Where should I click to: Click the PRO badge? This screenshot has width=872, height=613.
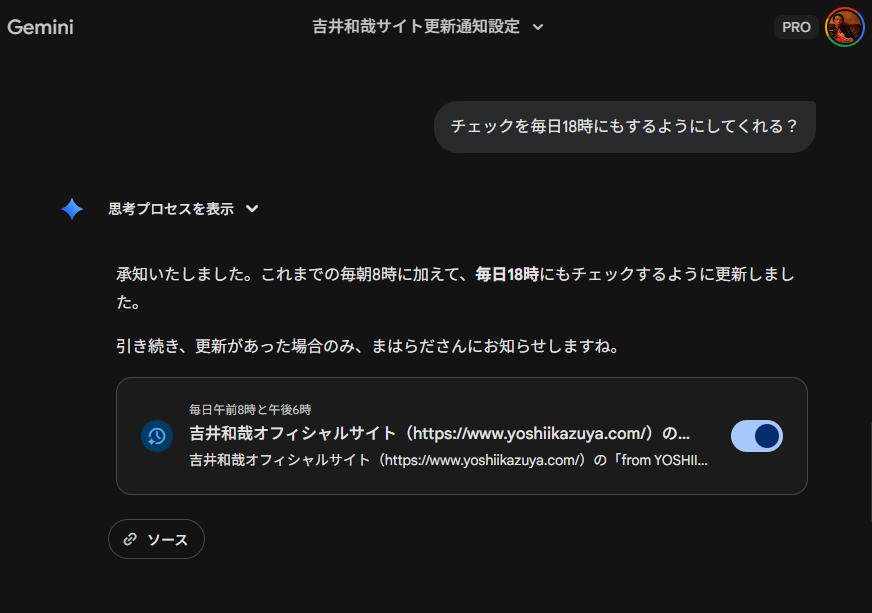pyautogui.click(x=796, y=27)
